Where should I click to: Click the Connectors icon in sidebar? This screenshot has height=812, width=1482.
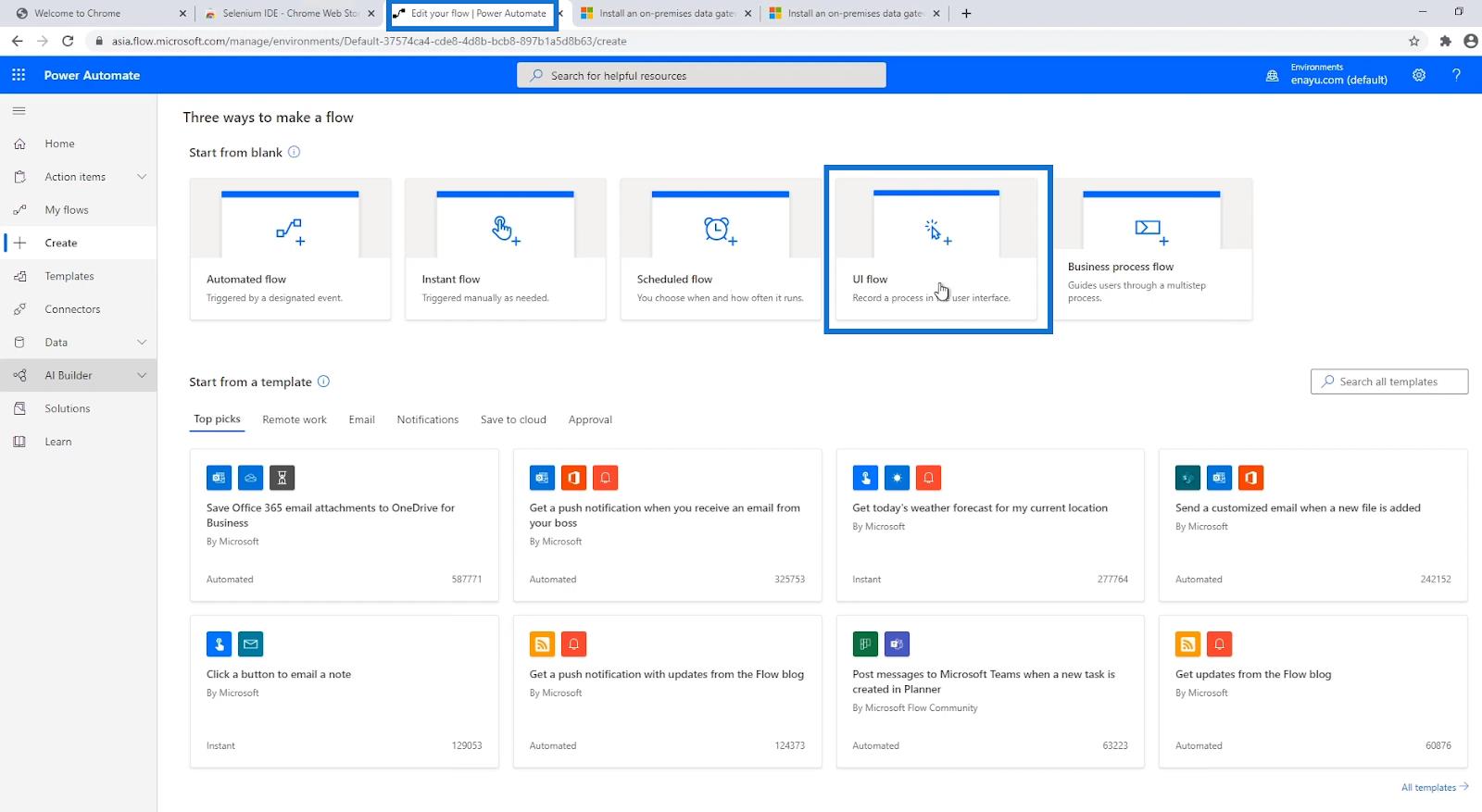[x=19, y=309]
